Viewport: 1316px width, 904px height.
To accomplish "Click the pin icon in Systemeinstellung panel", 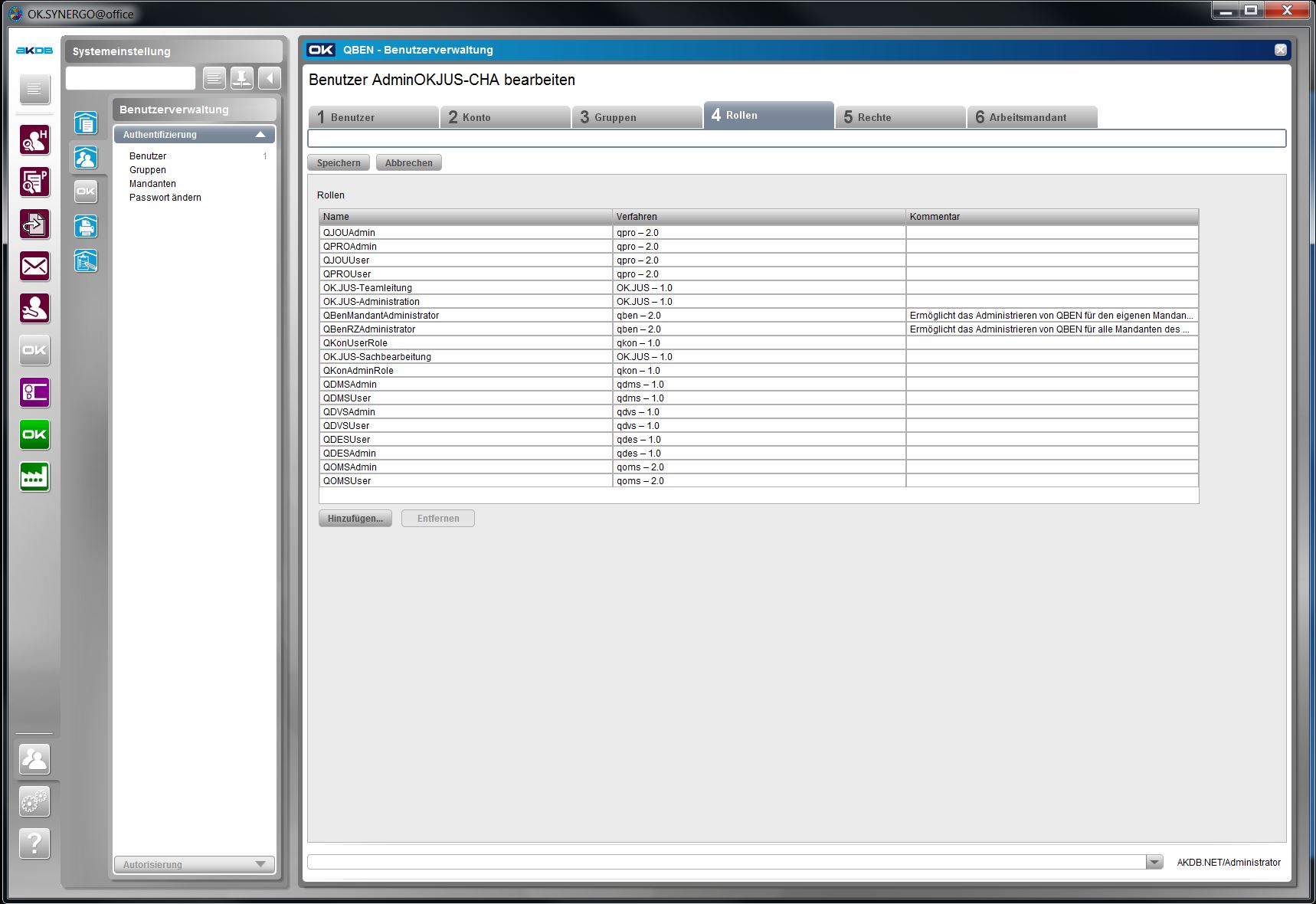I will pos(241,78).
